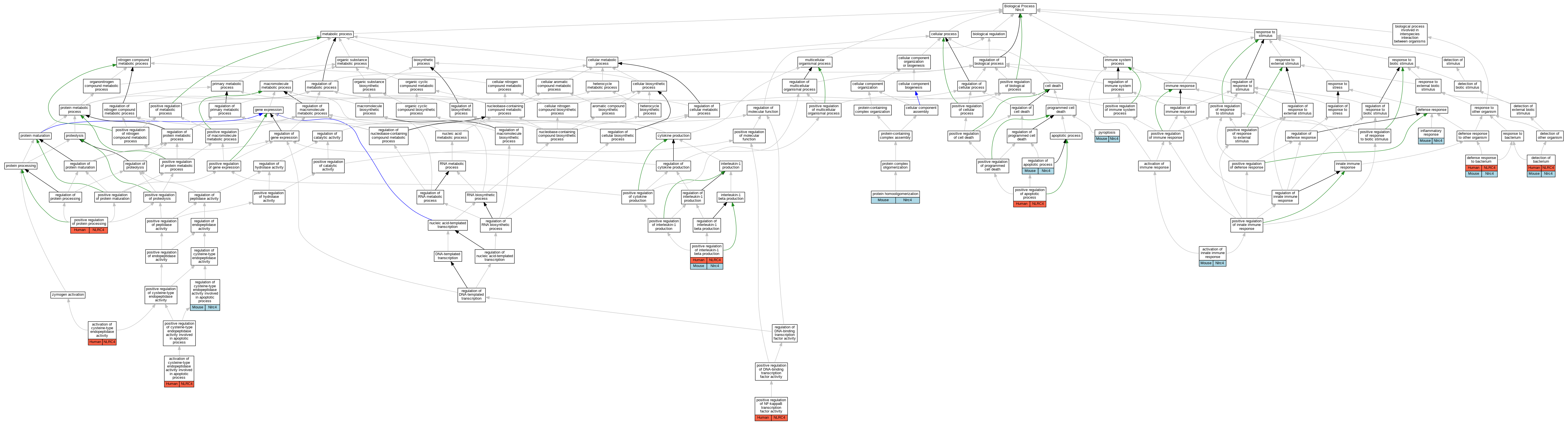
Task: Click the 'protein metabolic process' node
Action: coord(74,109)
